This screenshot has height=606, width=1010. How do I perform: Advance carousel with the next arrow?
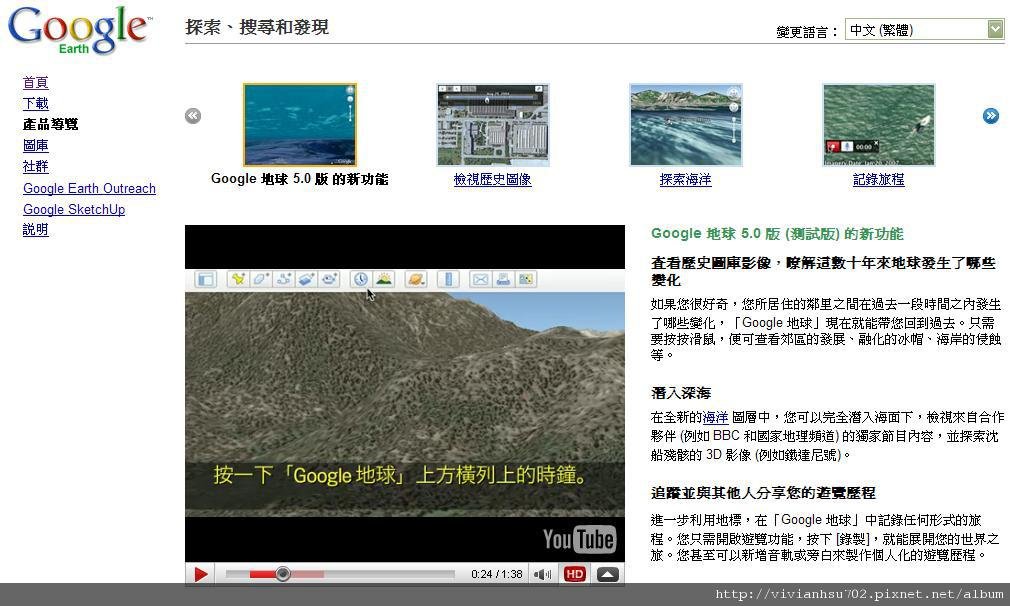point(991,116)
